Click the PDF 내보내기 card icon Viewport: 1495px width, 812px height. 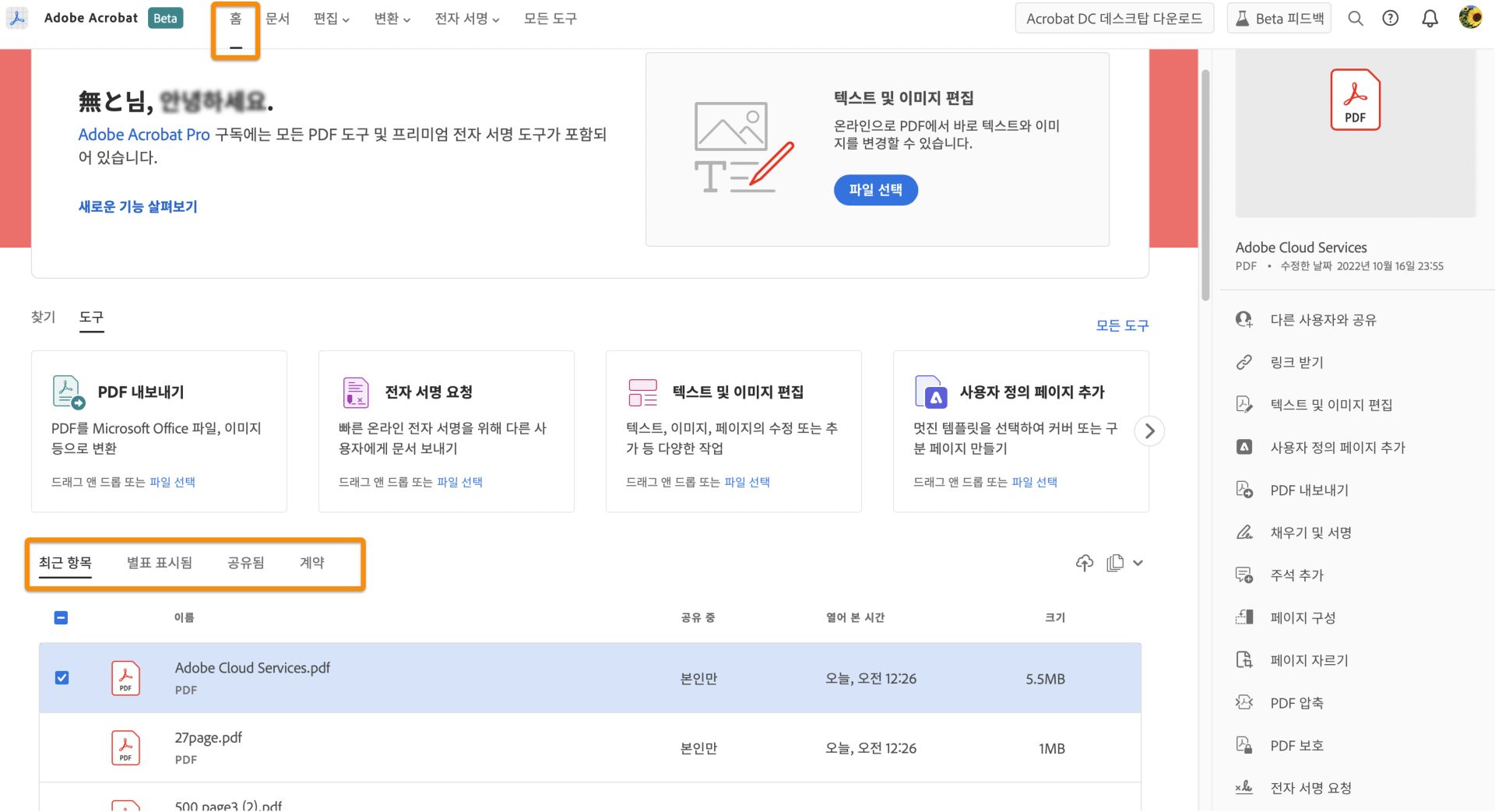click(x=68, y=392)
